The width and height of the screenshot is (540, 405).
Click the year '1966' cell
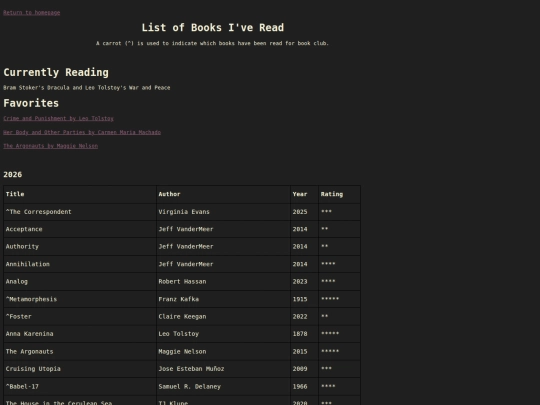tap(304, 387)
